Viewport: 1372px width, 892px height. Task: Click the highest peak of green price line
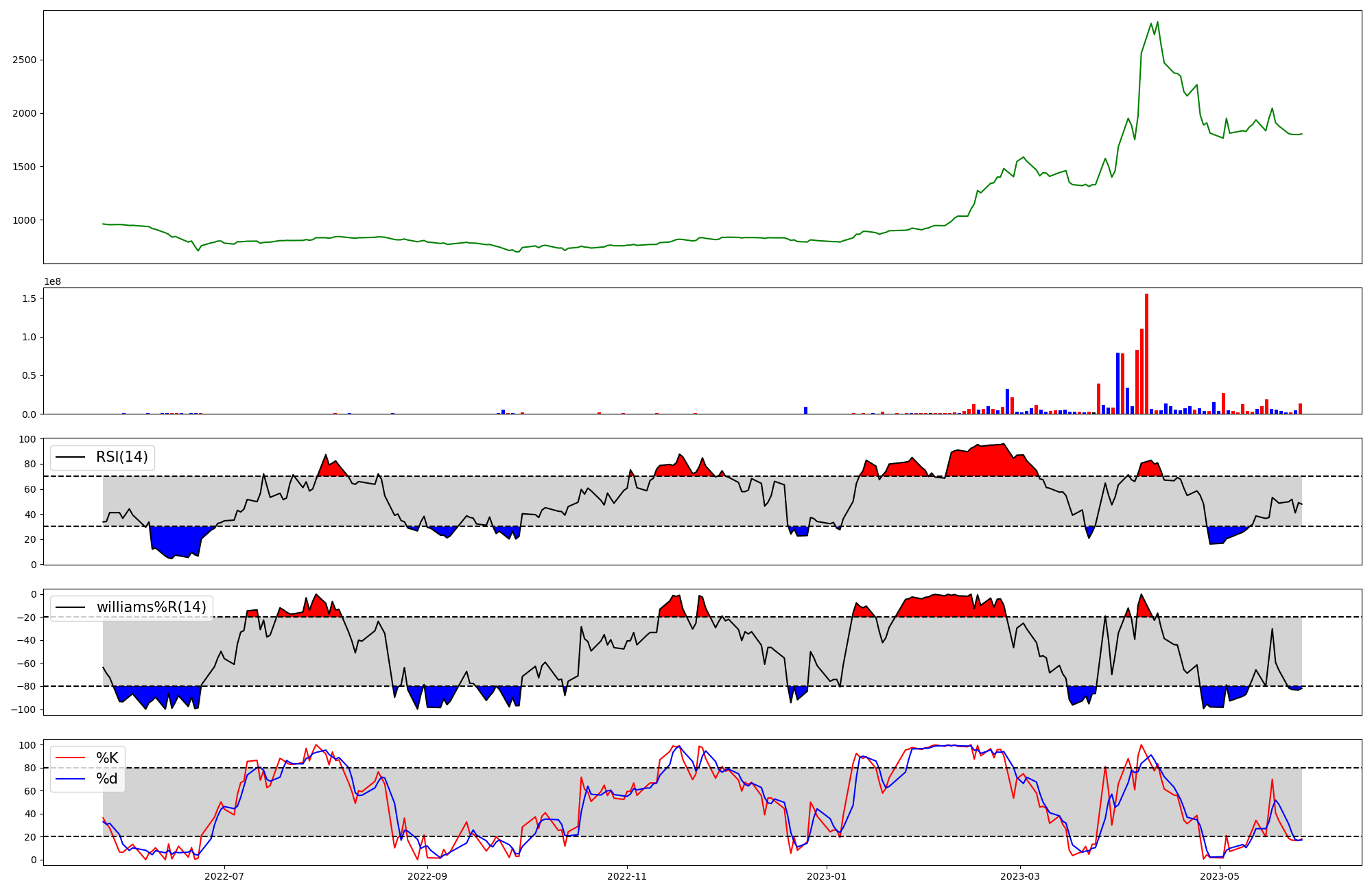[1157, 23]
